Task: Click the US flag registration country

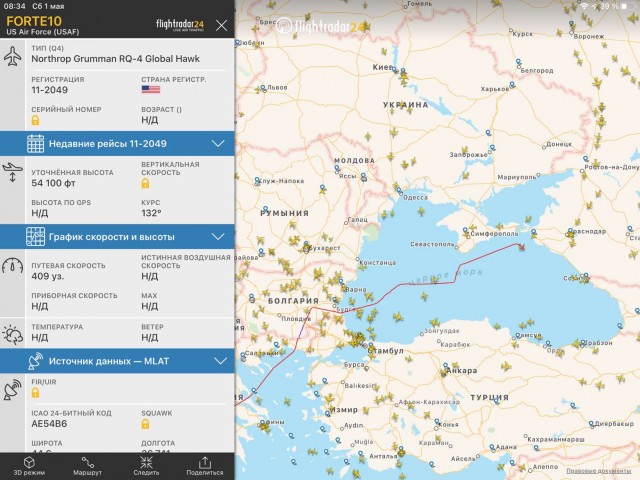Action: click(151, 89)
